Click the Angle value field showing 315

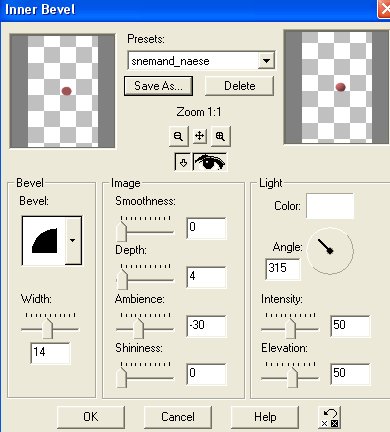point(283,269)
